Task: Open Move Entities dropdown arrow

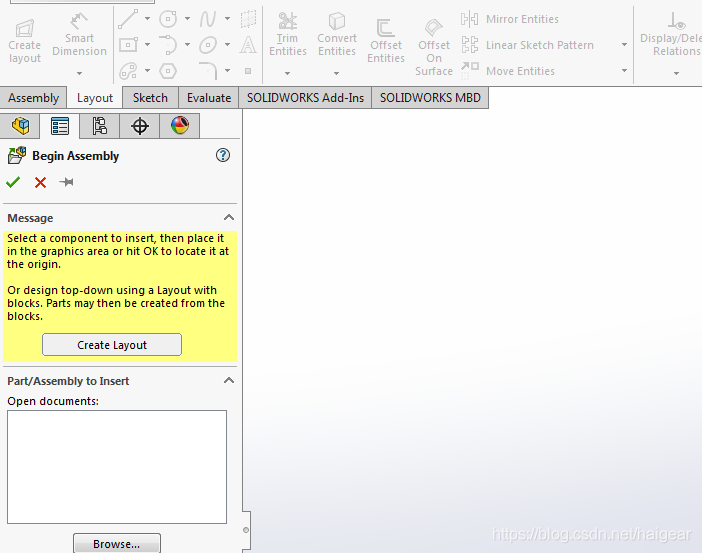Action: coord(624,71)
